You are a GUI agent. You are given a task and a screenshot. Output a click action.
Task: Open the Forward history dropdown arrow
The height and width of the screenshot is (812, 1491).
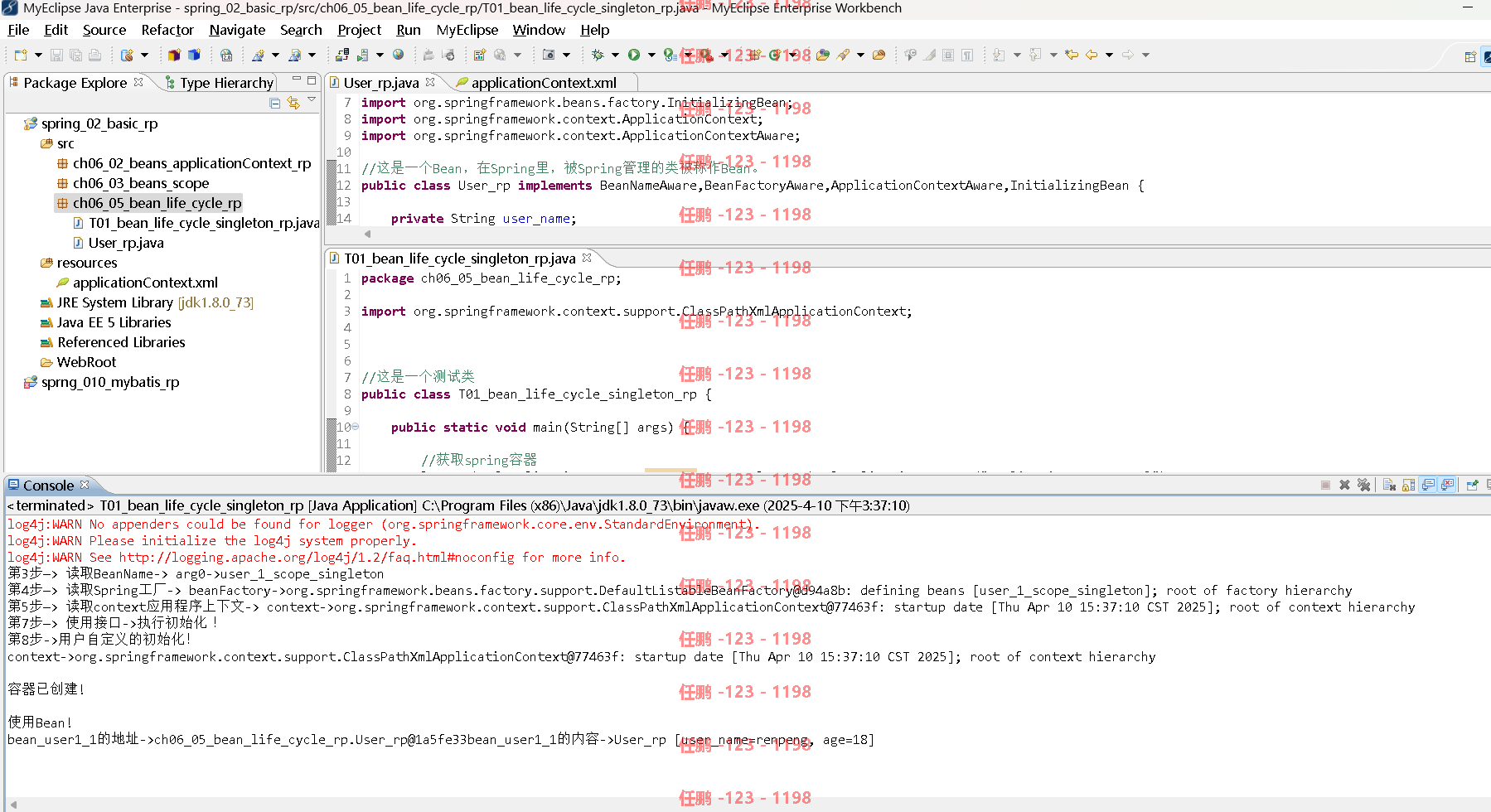[1145, 55]
